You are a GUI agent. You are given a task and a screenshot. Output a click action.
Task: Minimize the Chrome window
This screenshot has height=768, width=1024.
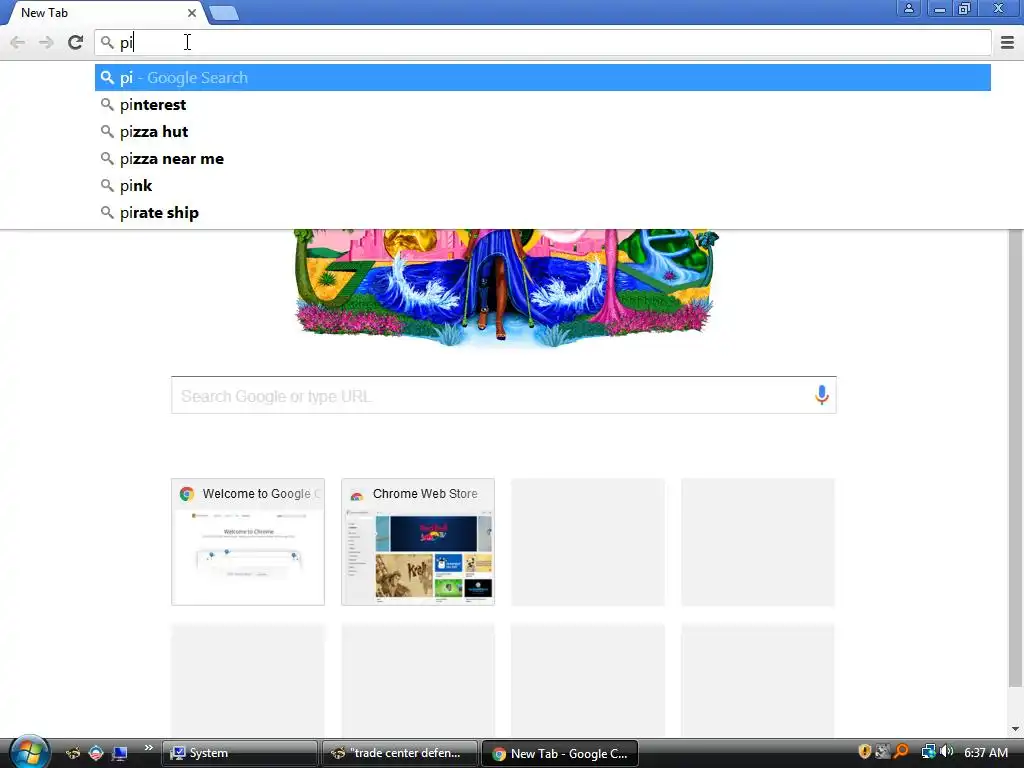point(939,8)
